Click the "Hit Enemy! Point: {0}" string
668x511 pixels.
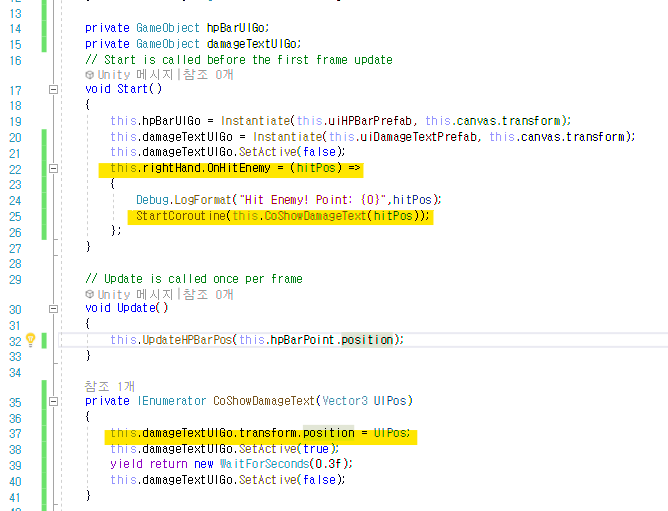313,199
